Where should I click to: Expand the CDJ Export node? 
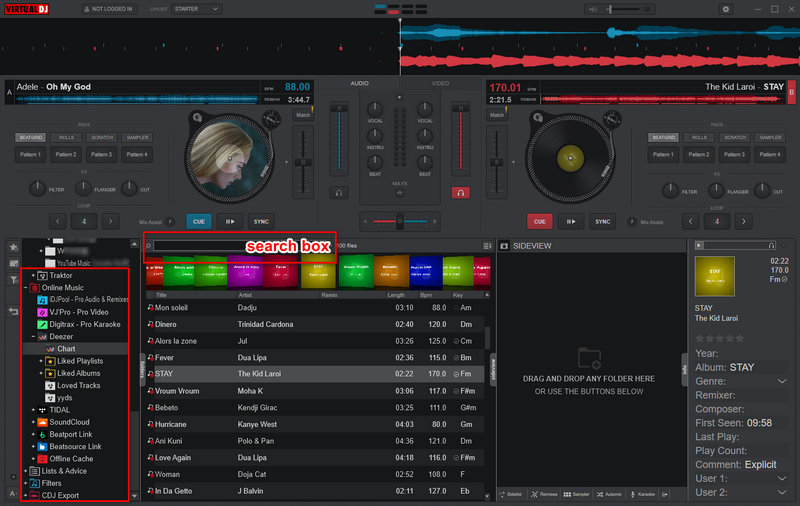coord(26,496)
